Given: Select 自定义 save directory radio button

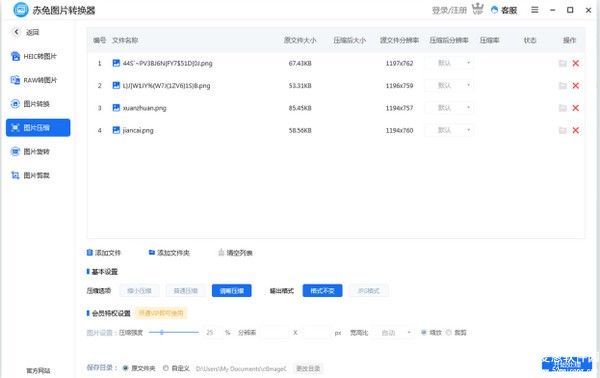Looking at the screenshot, I should click(x=166, y=368).
